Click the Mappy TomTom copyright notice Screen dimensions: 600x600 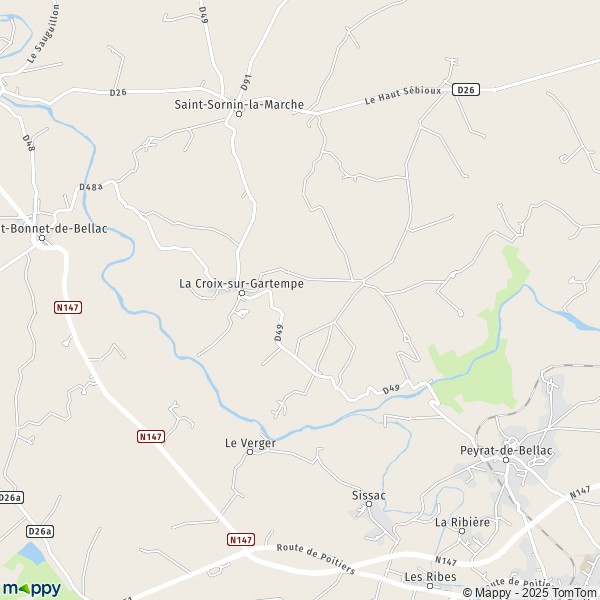[531, 593]
